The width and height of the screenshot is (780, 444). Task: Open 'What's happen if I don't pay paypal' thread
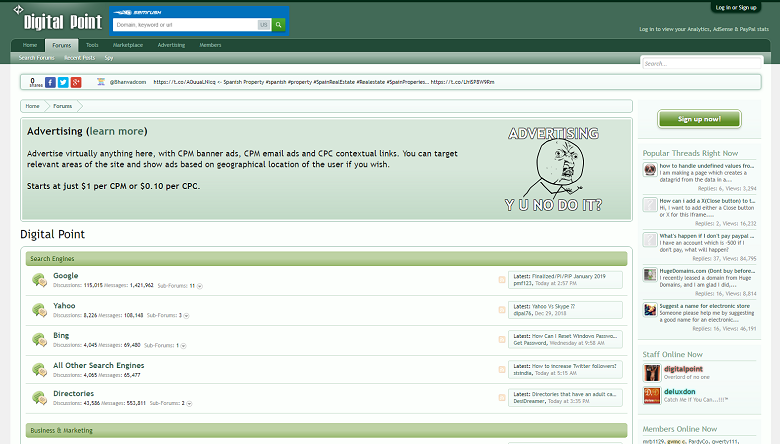706,236
